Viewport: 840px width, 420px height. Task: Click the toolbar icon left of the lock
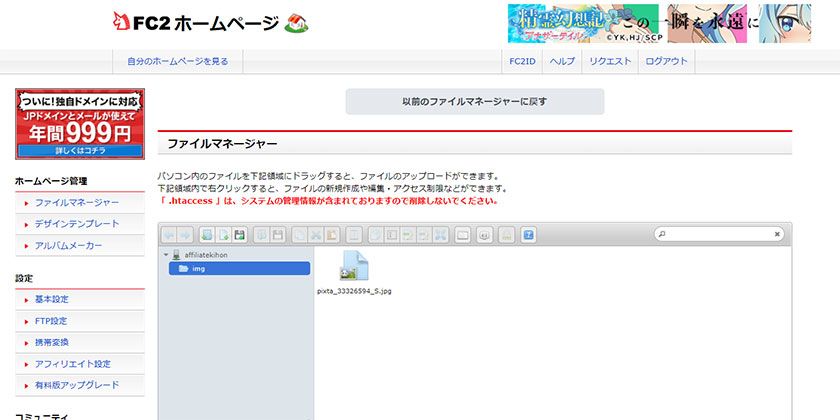[484, 235]
